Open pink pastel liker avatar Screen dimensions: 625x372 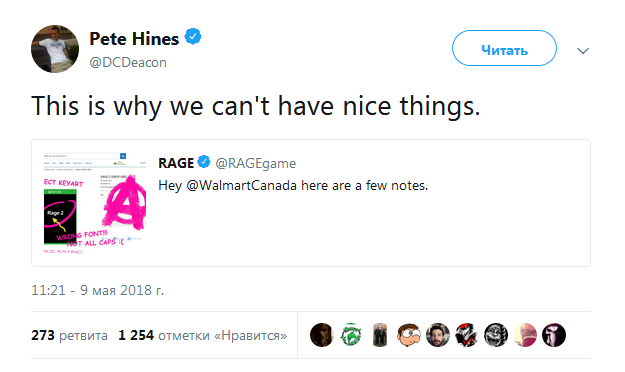click(x=525, y=335)
